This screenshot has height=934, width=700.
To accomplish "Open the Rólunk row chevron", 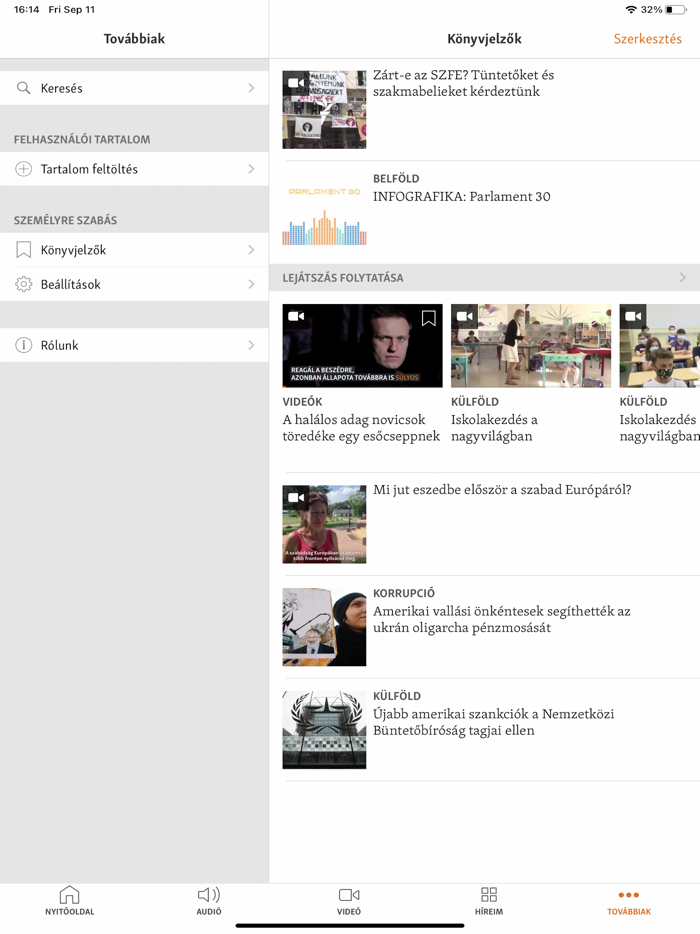I will [251, 345].
